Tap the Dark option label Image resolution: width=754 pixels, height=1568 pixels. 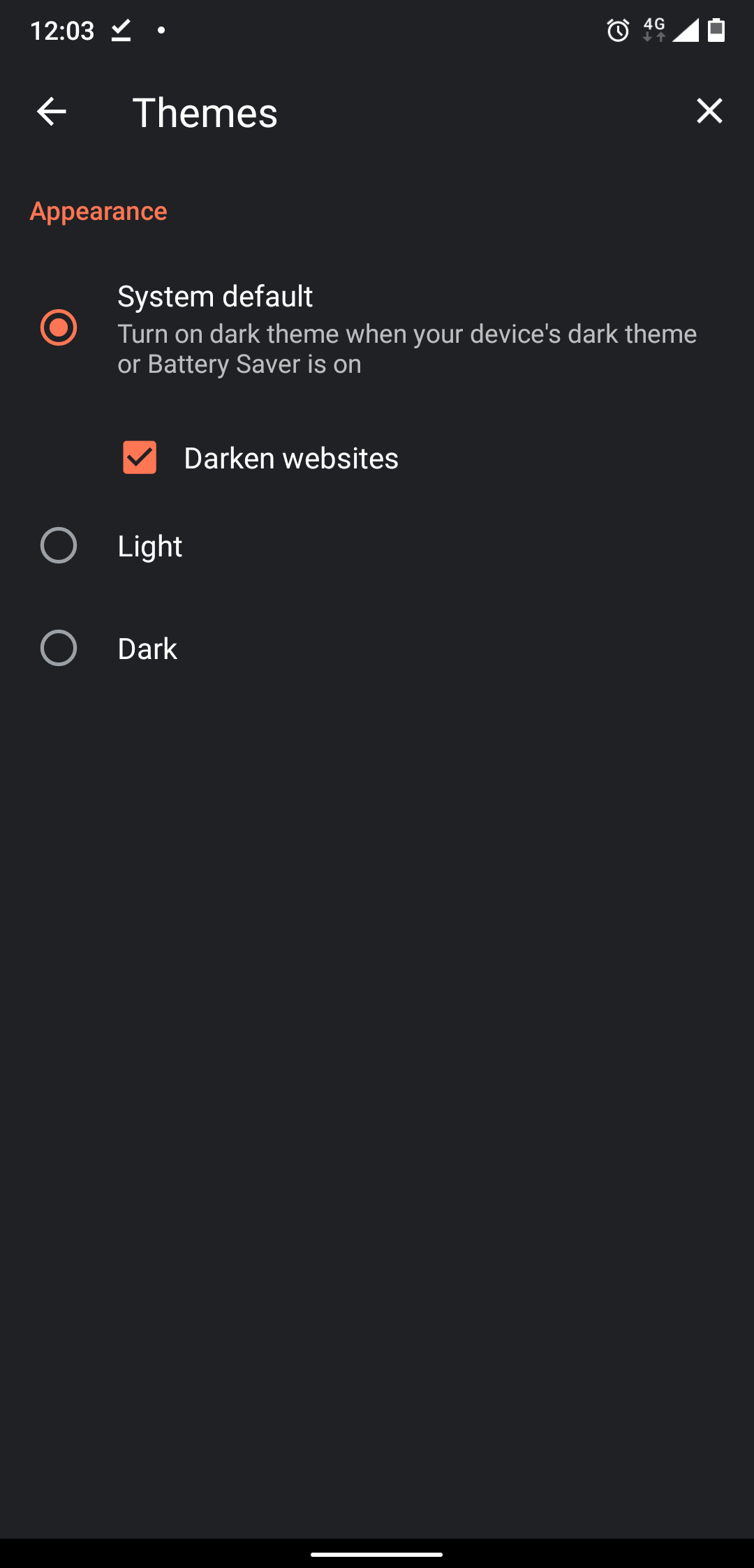point(147,649)
